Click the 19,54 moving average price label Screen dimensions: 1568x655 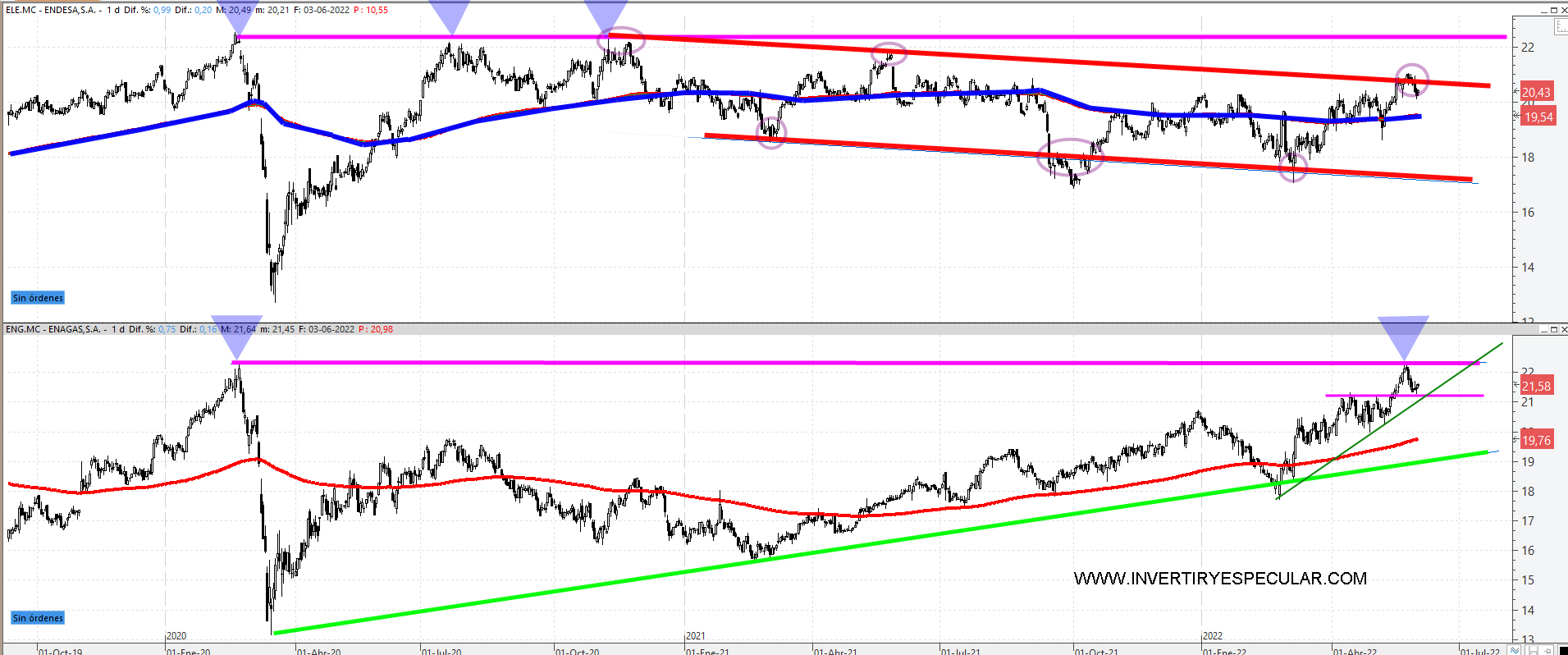tap(1538, 117)
